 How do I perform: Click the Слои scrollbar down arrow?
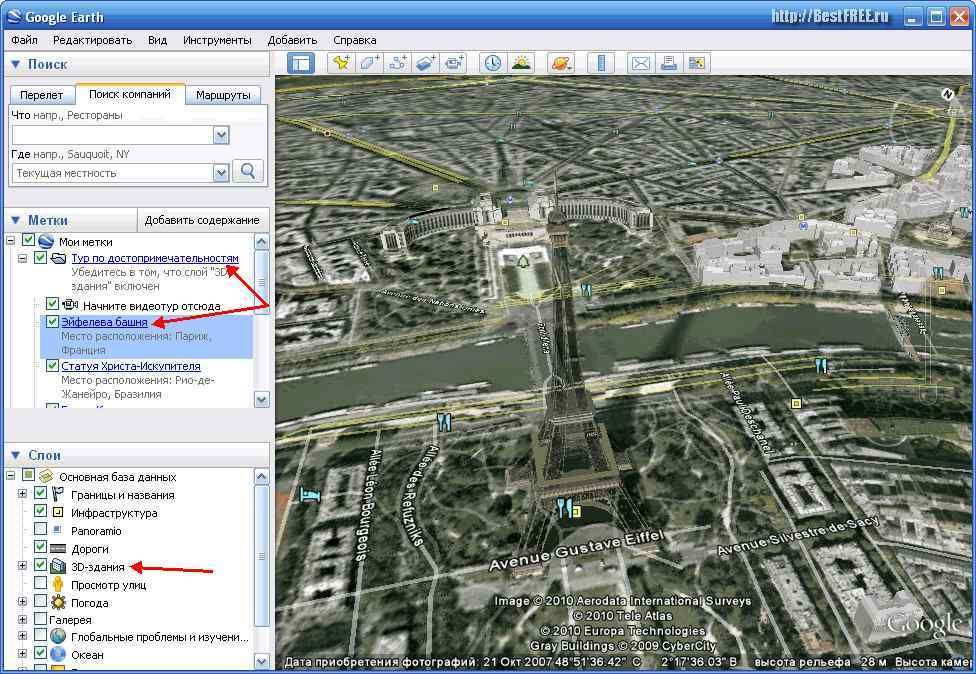(x=262, y=660)
